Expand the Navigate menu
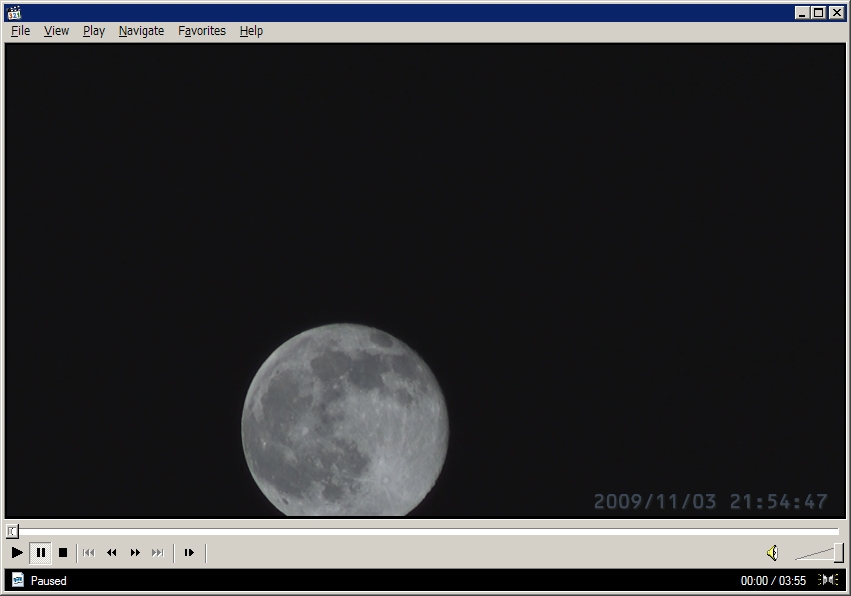 click(141, 31)
